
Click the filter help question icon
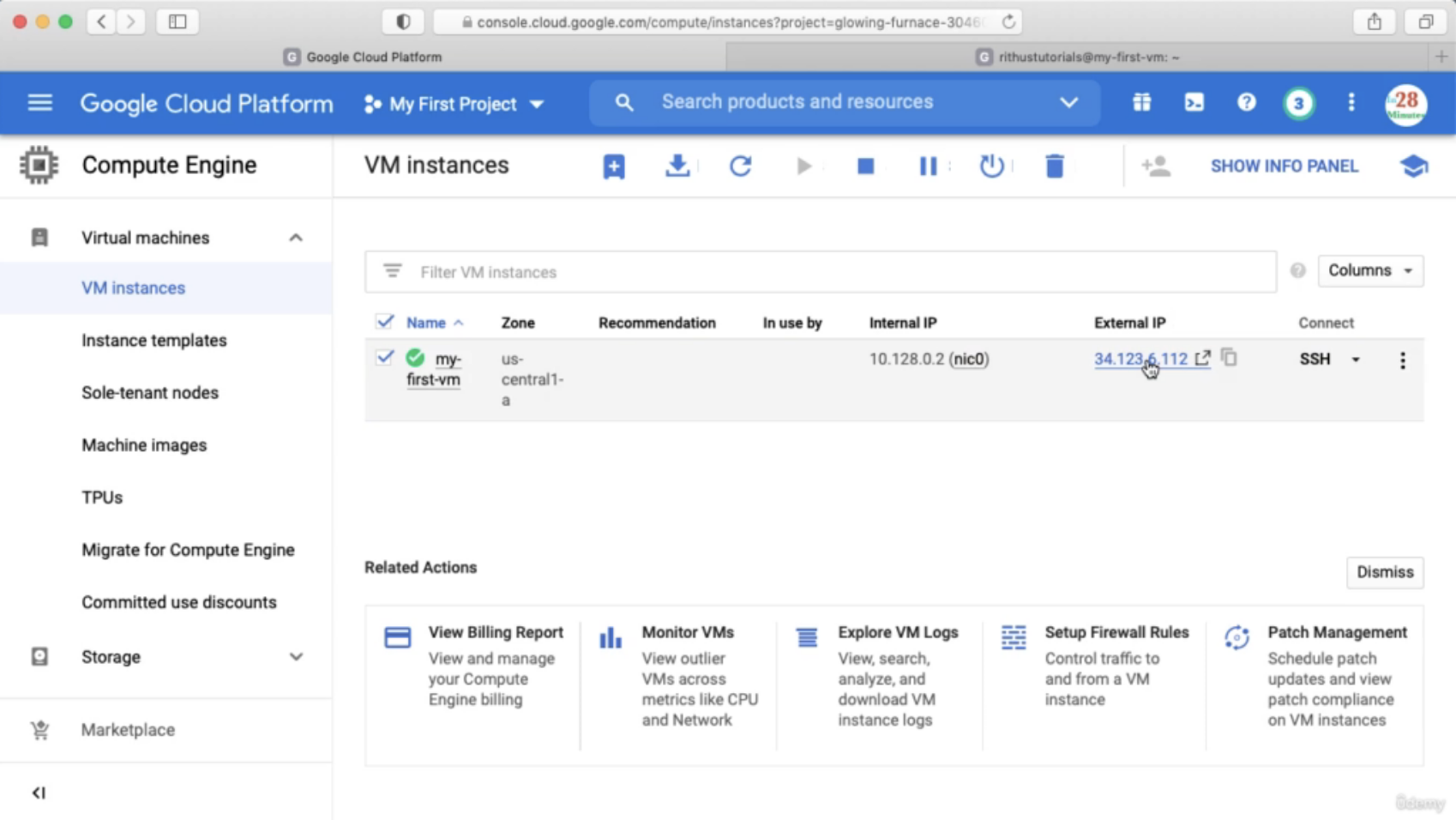tap(1298, 271)
